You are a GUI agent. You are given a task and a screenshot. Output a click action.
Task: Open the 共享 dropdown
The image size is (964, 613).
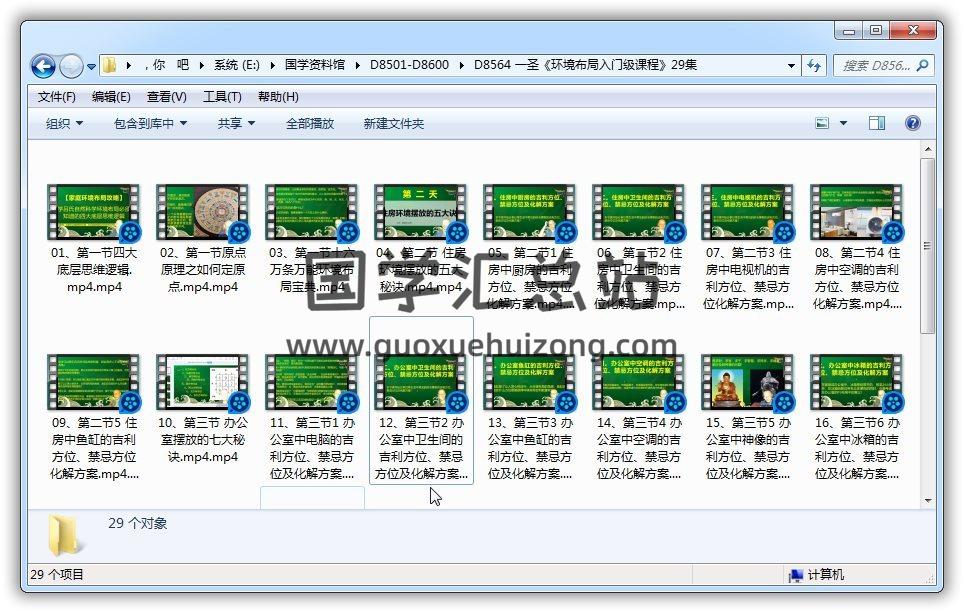tap(236, 124)
